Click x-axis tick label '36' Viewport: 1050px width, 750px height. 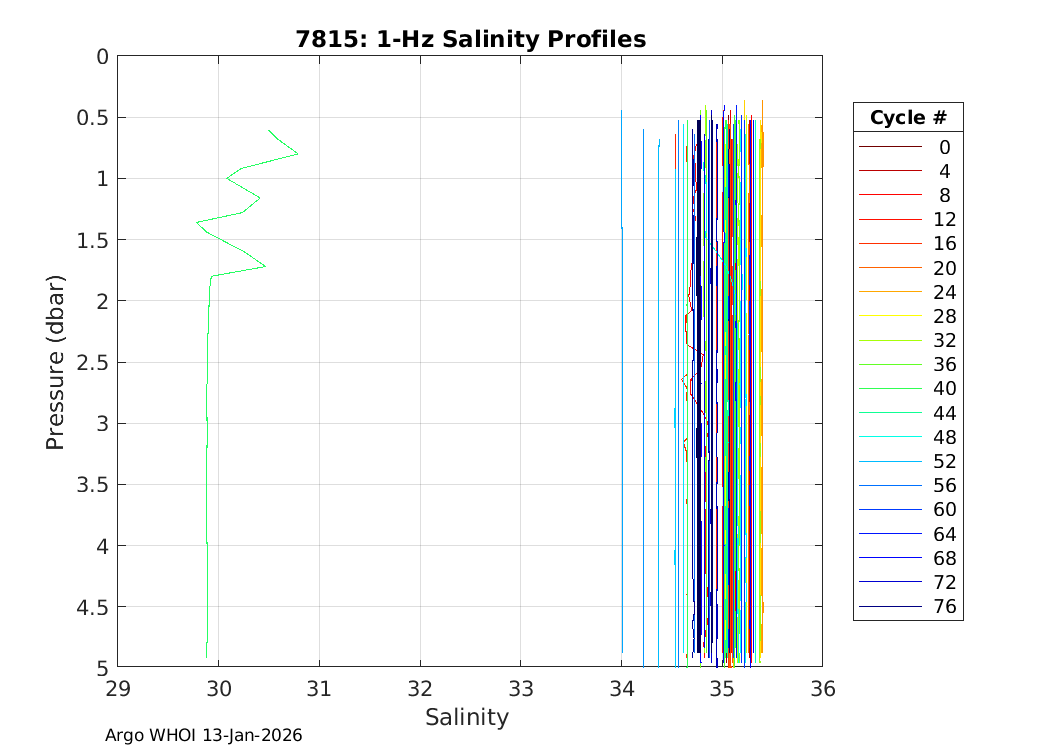[822, 689]
